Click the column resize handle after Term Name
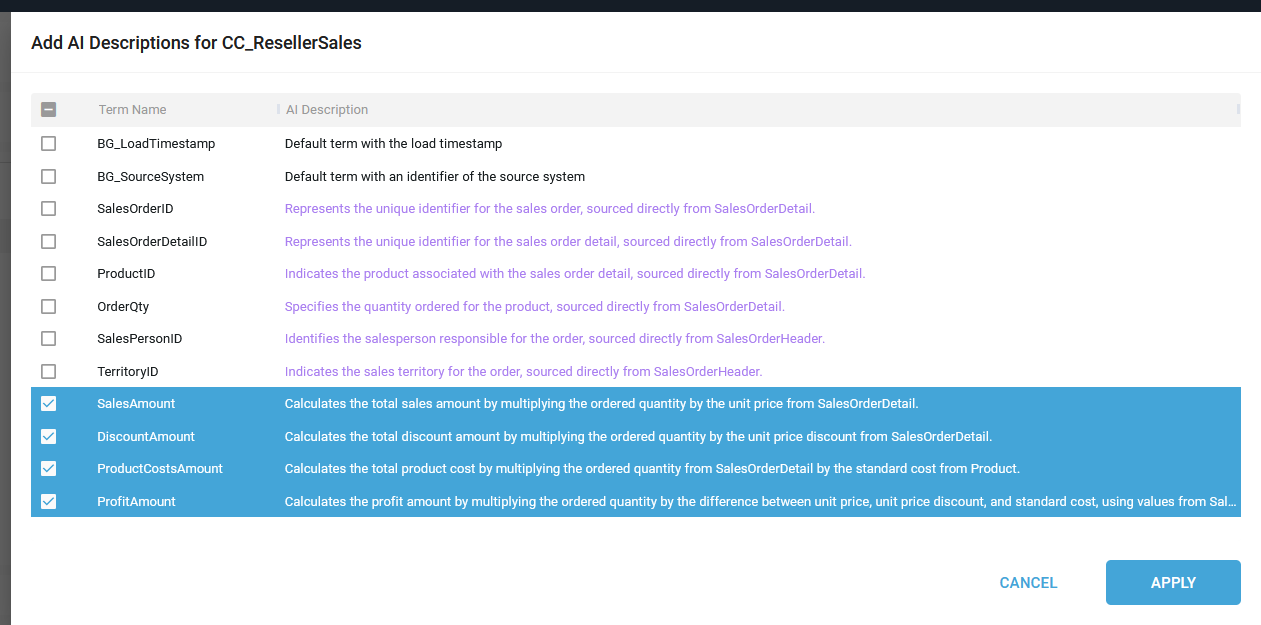 pyautogui.click(x=278, y=110)
